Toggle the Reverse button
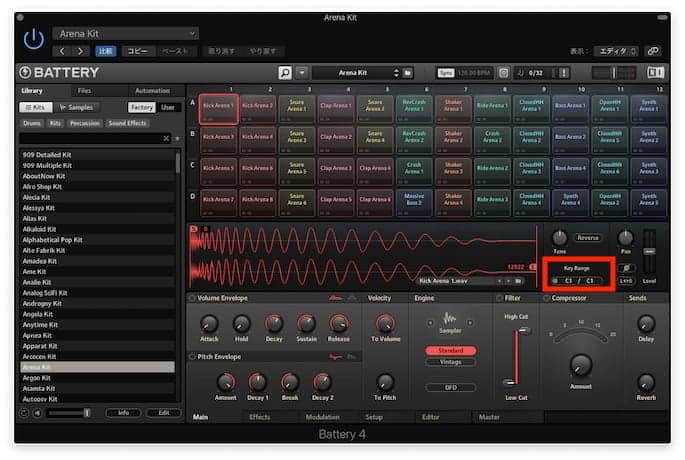685x460 pixels. 588,238
